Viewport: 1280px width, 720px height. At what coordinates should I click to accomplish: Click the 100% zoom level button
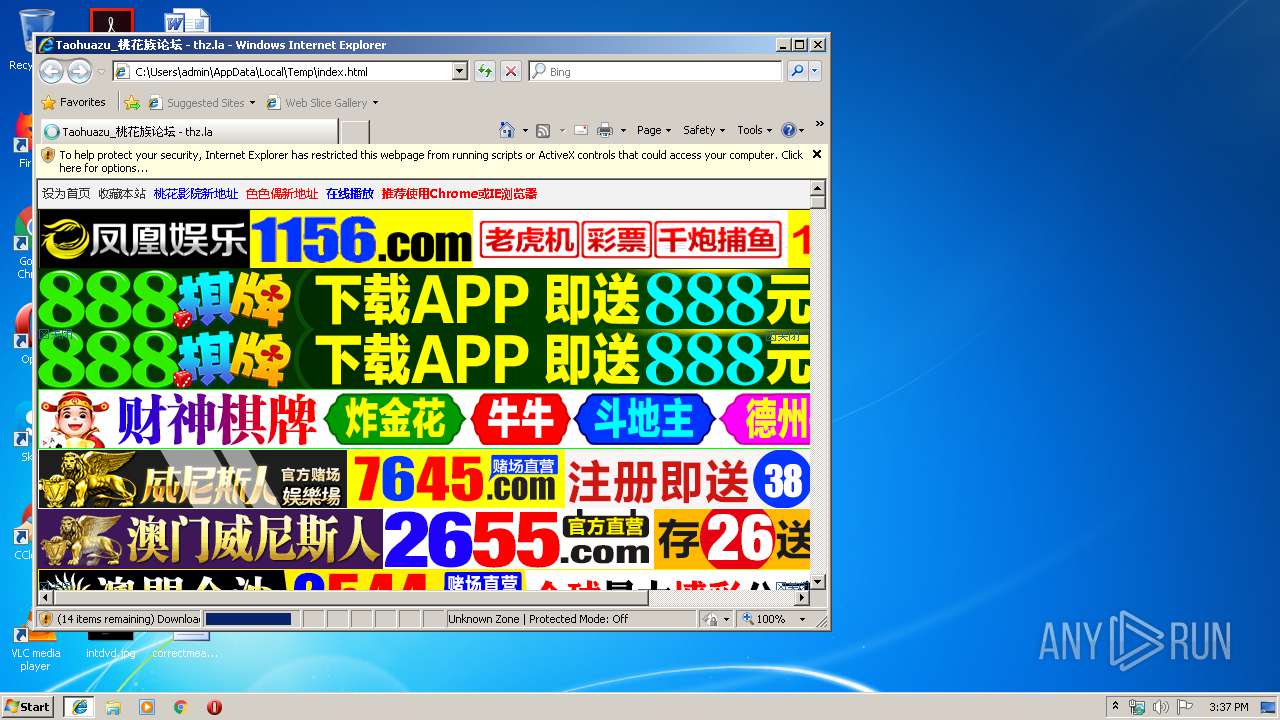pyautogui.click(x=765, y=619)
